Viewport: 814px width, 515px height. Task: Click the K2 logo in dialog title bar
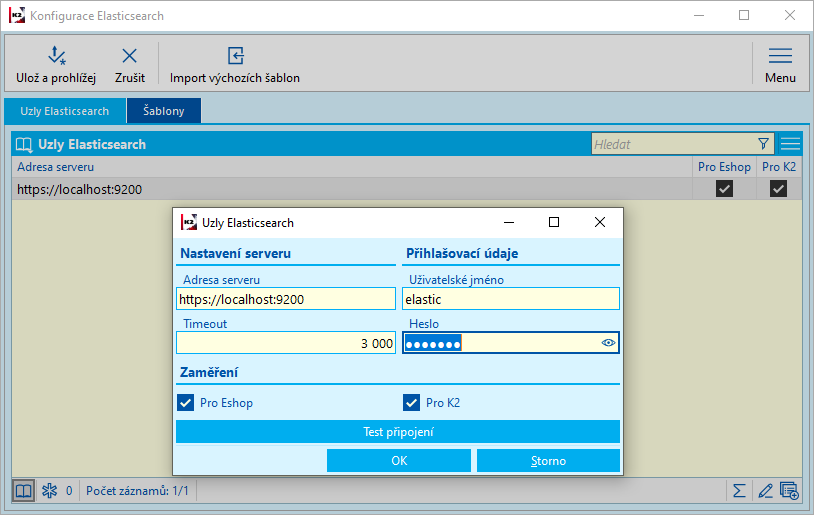[188, 222]
